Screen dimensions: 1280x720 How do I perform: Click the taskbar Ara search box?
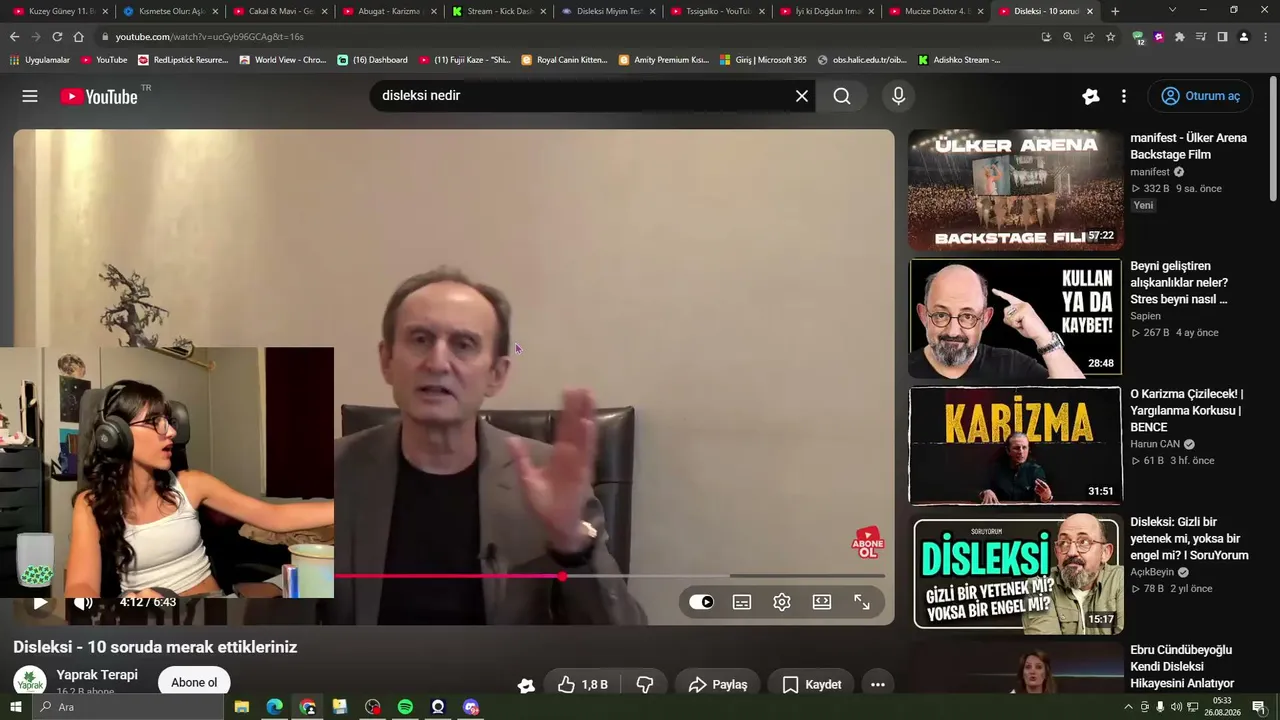[128, 707]
